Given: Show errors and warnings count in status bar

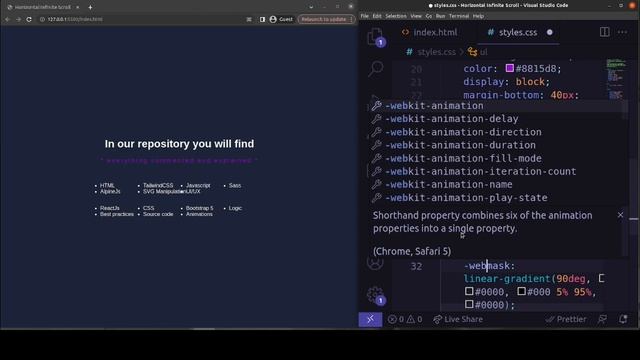Looking at the screenshot, I should click(x=405, y=319).
